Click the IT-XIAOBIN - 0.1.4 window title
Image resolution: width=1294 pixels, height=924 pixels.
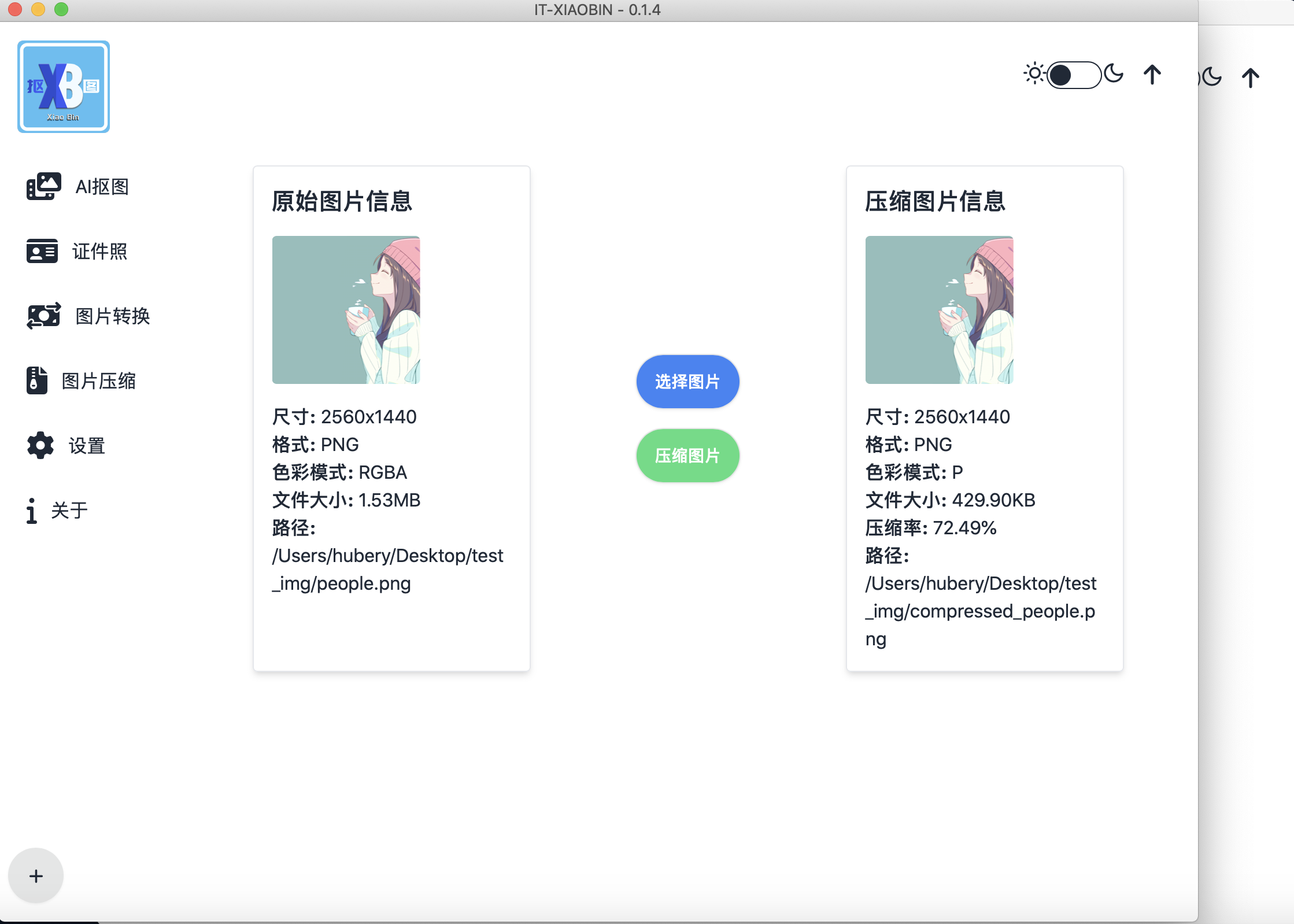597,10
